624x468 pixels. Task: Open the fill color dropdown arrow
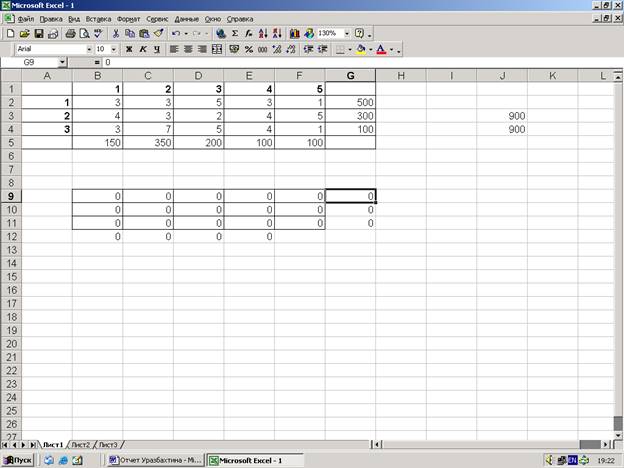370,49
